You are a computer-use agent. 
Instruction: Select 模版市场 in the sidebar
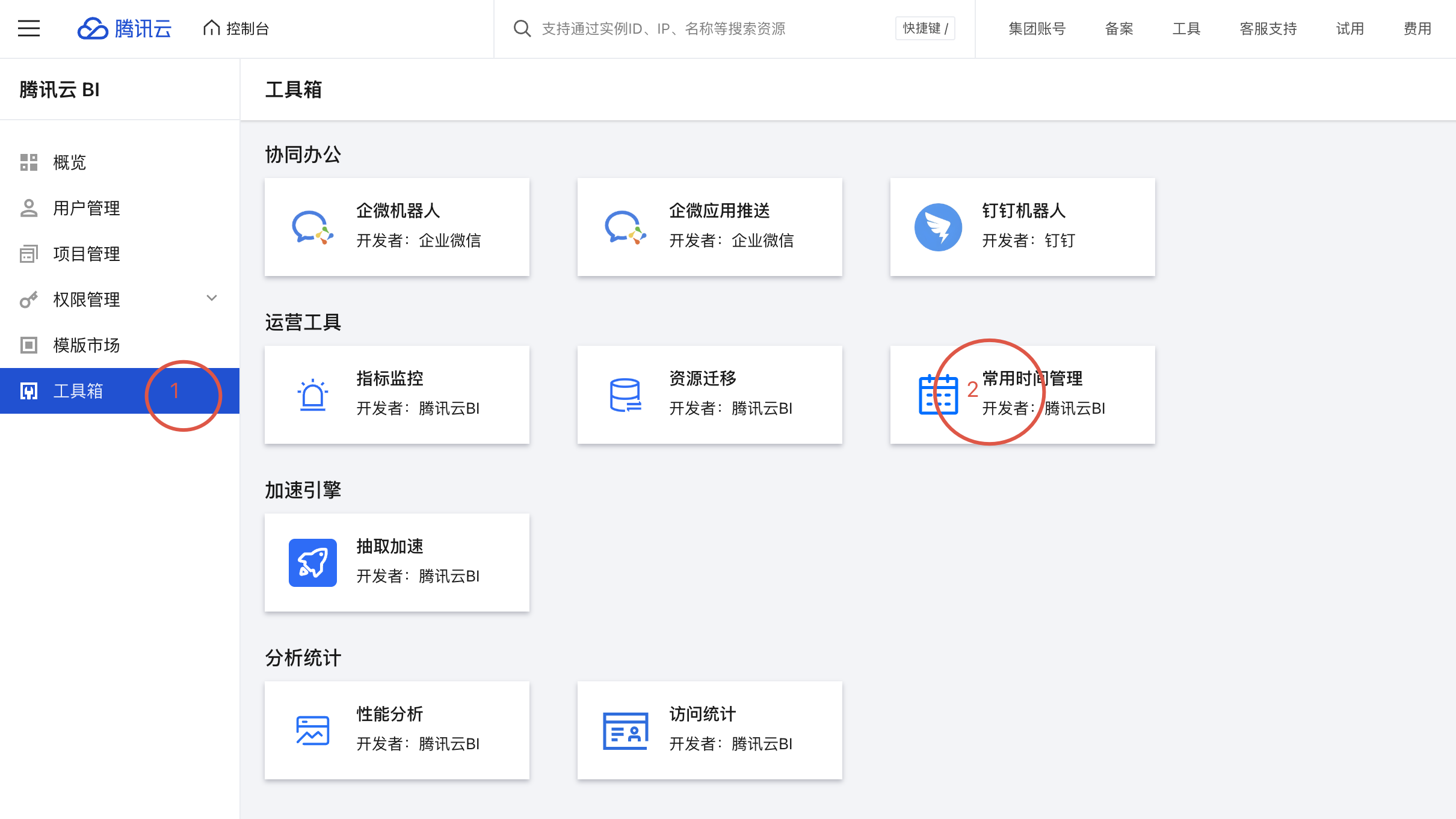coord(86,345)
